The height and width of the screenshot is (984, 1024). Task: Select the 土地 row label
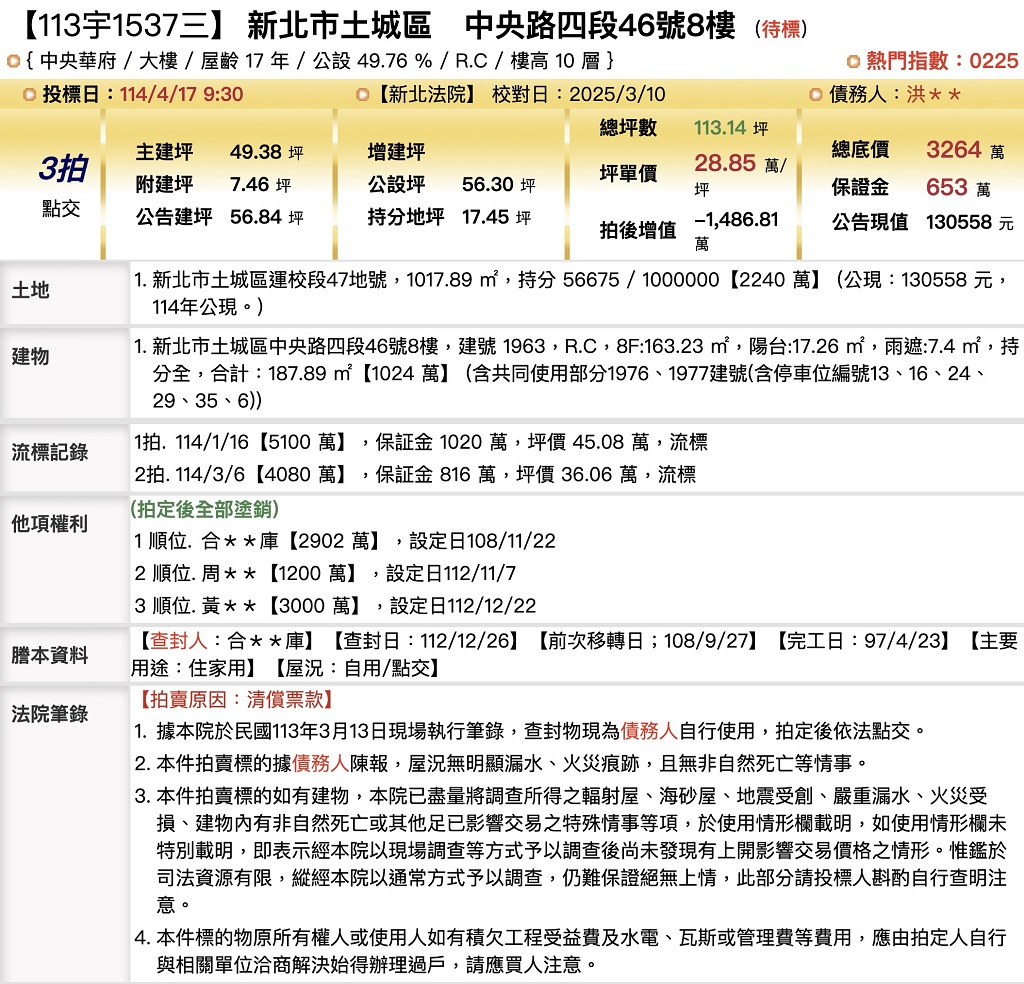(30, 291)
